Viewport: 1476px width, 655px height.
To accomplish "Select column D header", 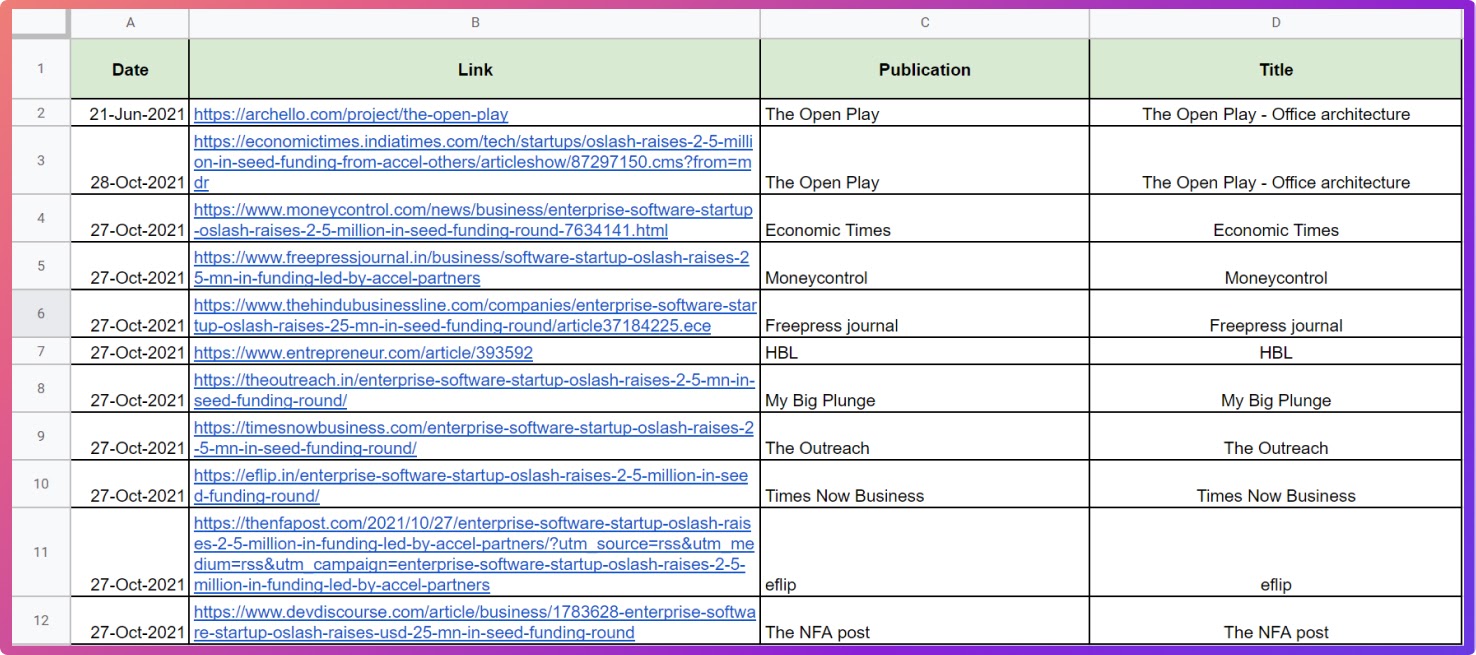I will click(x=1276, y=22).
